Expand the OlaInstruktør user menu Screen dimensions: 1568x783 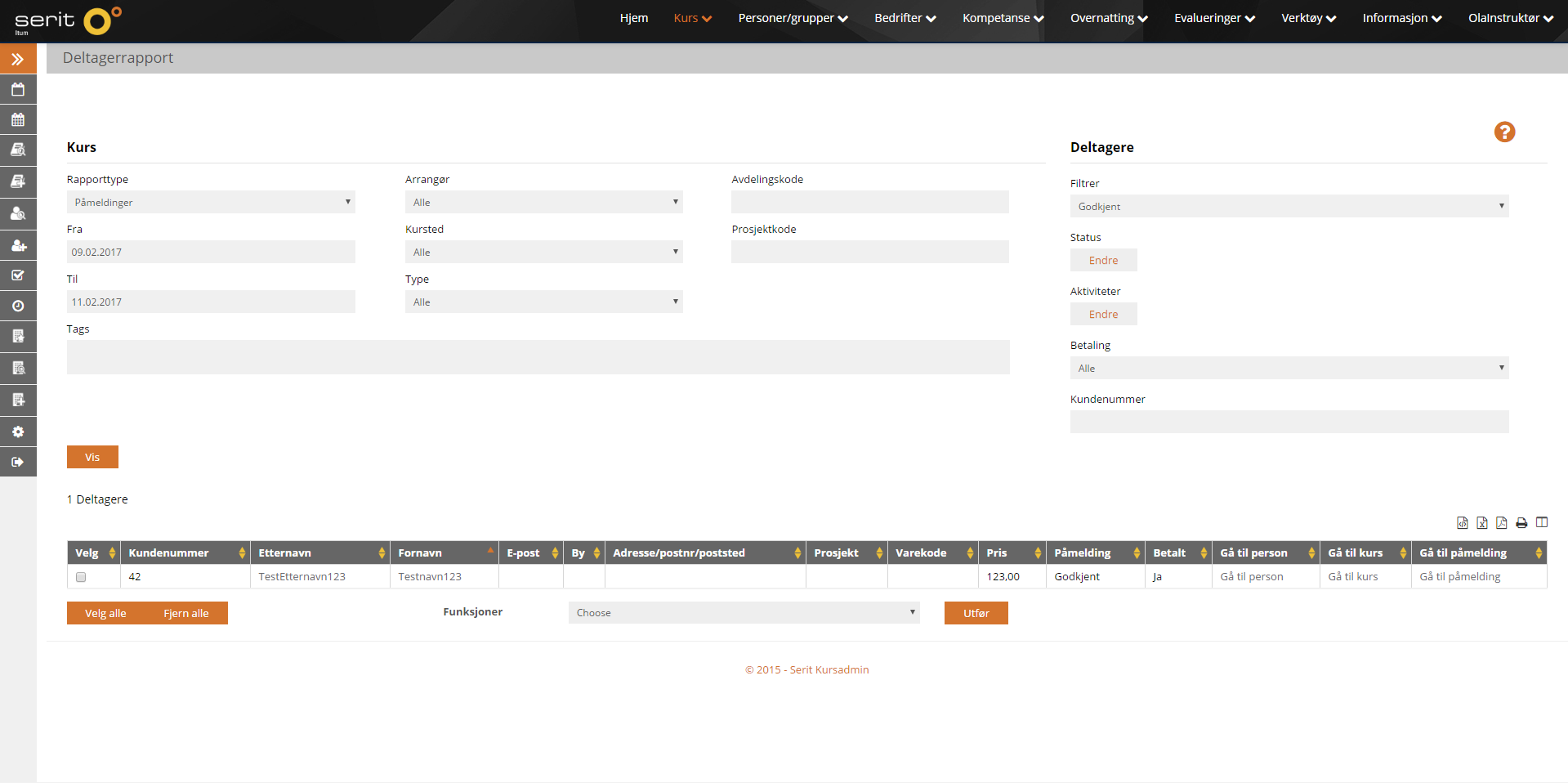1511,18
